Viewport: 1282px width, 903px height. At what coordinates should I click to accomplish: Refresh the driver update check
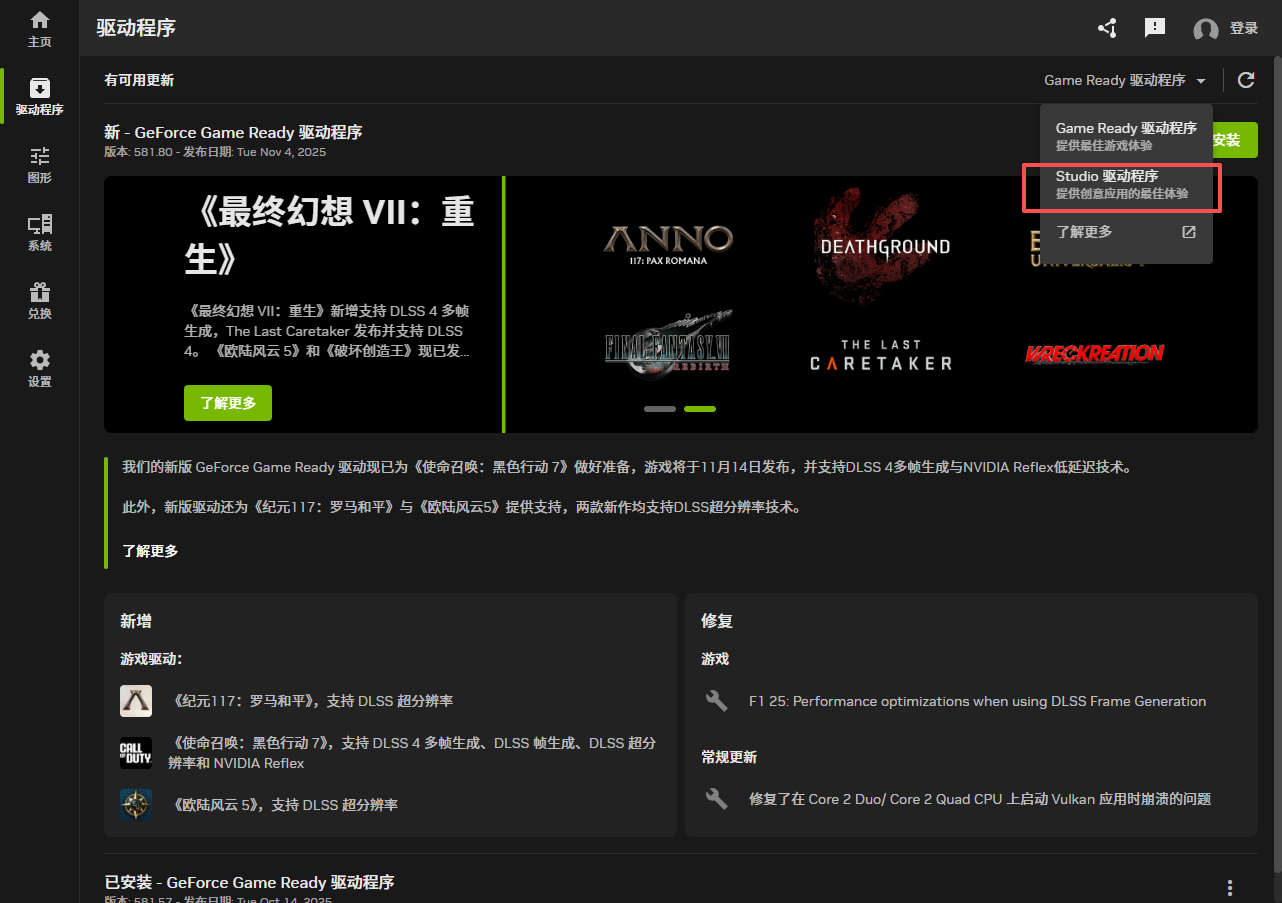click(x=1246, y=80)
